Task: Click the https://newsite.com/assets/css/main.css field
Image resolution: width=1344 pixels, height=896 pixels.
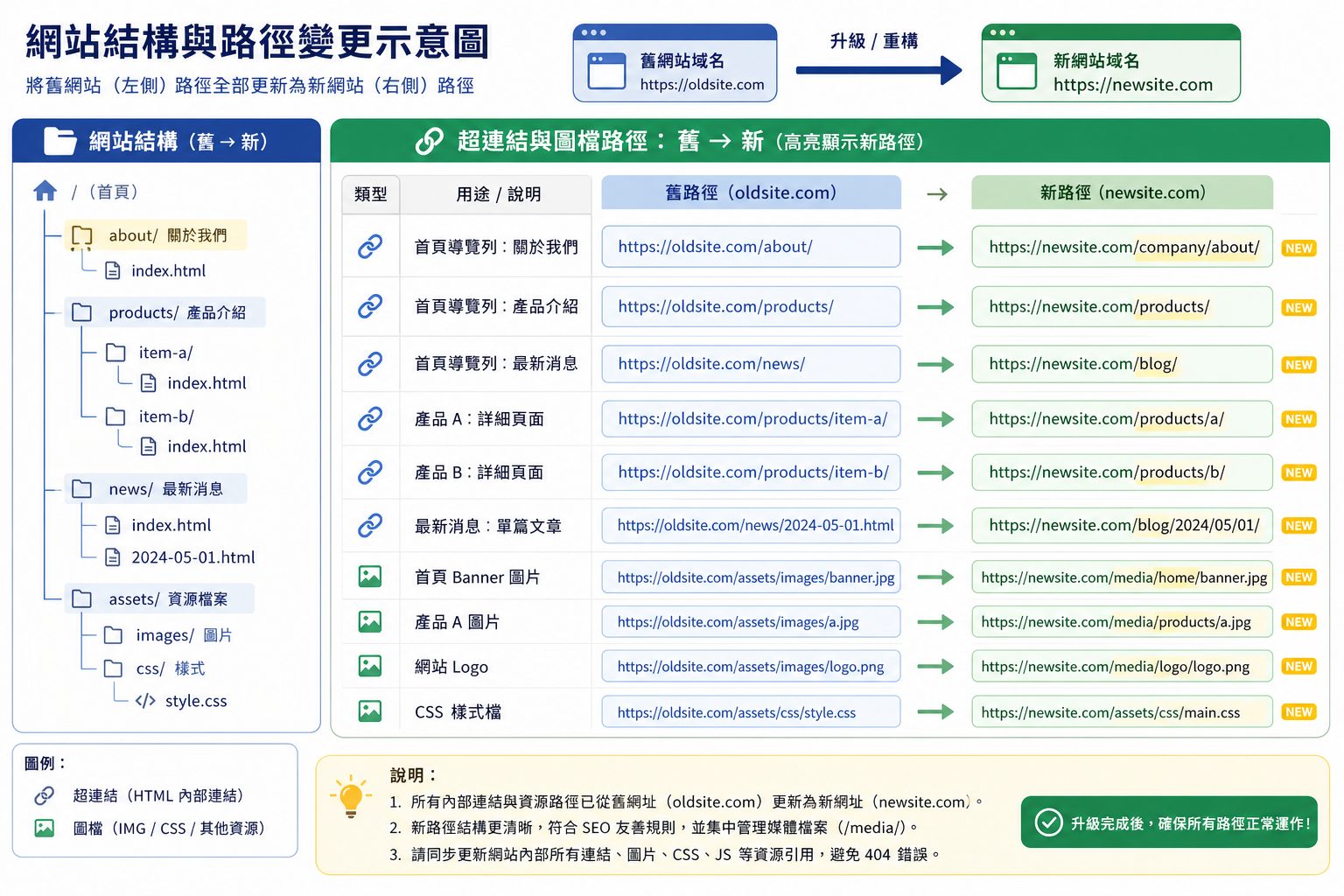Action: 1122,712
